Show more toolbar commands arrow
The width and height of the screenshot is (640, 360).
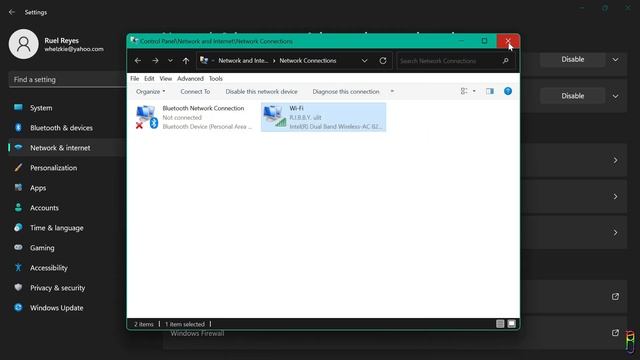pos(392,91)
